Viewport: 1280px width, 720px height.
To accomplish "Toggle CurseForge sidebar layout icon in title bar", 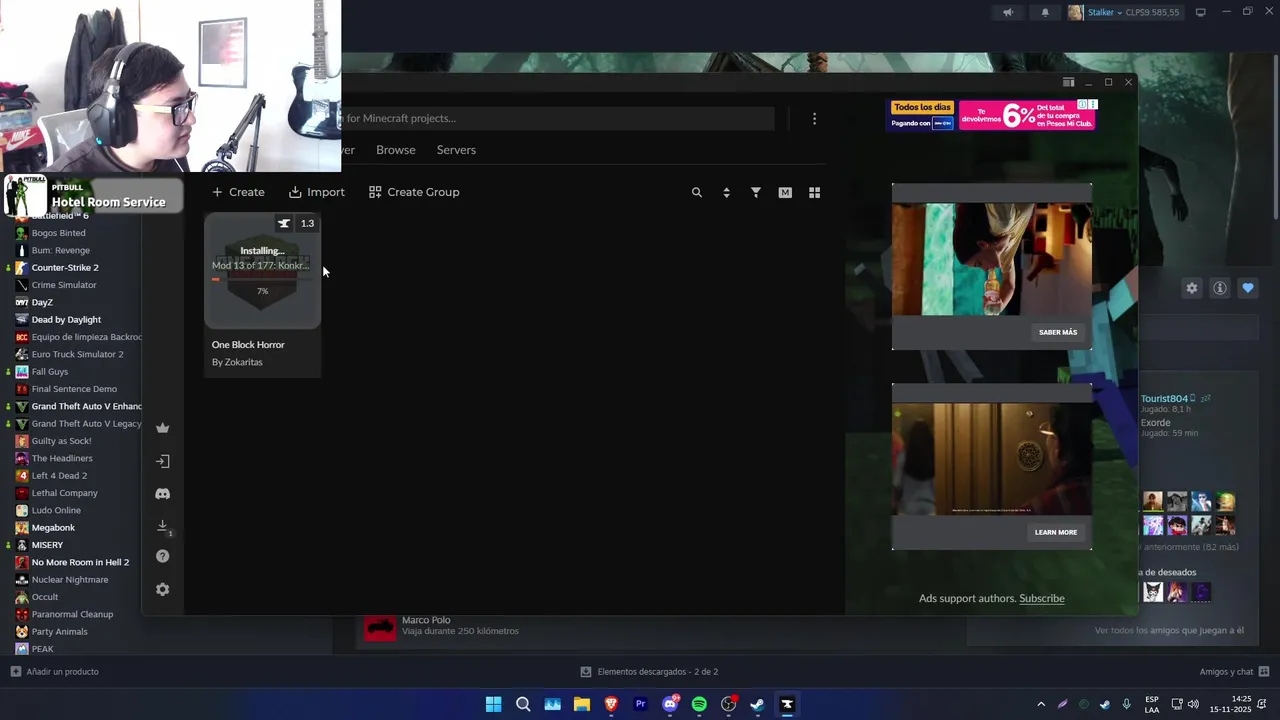I will point(1068,82).
